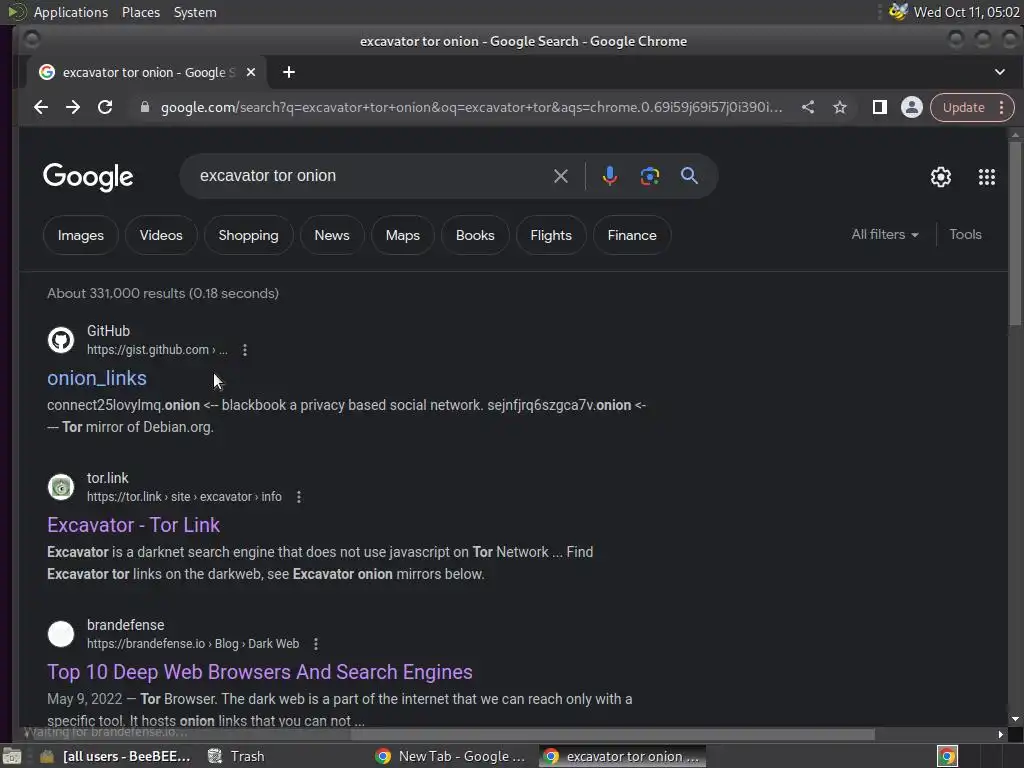Screen dimensions: 1024x768
Task: Switch to the Finance results
Action: [632, 235]
